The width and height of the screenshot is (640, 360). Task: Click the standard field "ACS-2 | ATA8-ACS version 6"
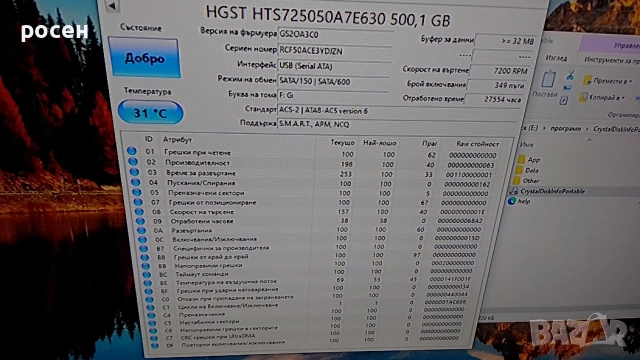[398, 110]
